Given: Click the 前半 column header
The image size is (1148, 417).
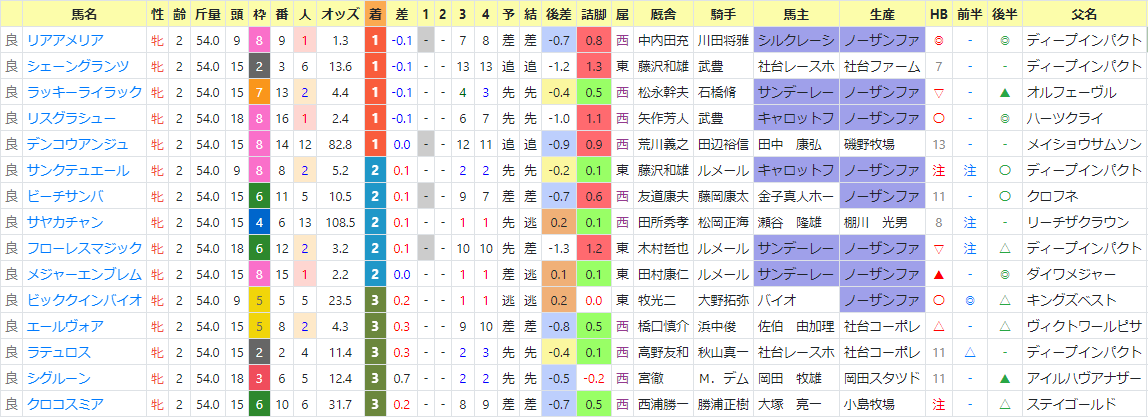Looking at the screenshot, I should (969, 14).
